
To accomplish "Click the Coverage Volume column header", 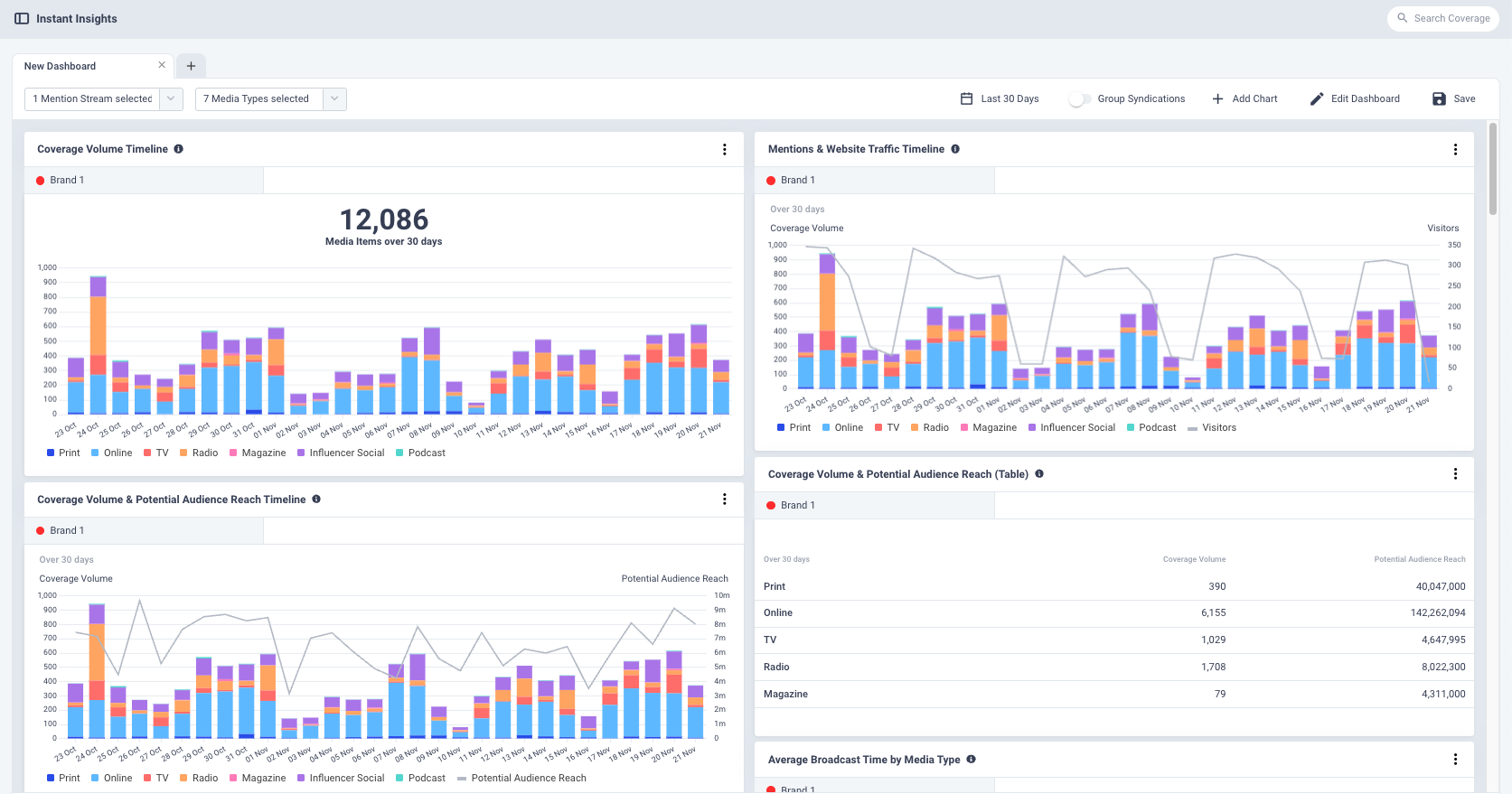I will pyautogui.click(x=1194, y=559).
